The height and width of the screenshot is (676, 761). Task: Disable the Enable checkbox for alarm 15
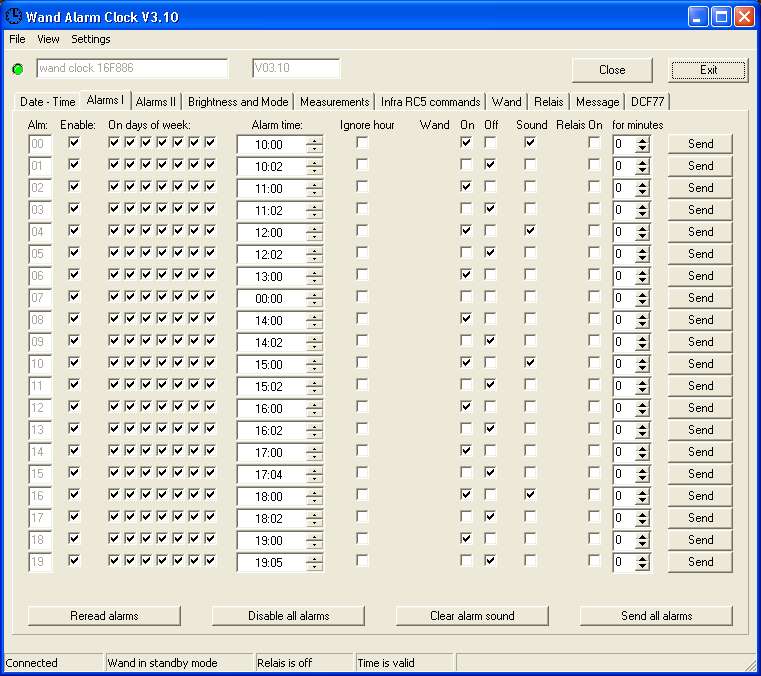pyautogui.click(x=74, y=472)
